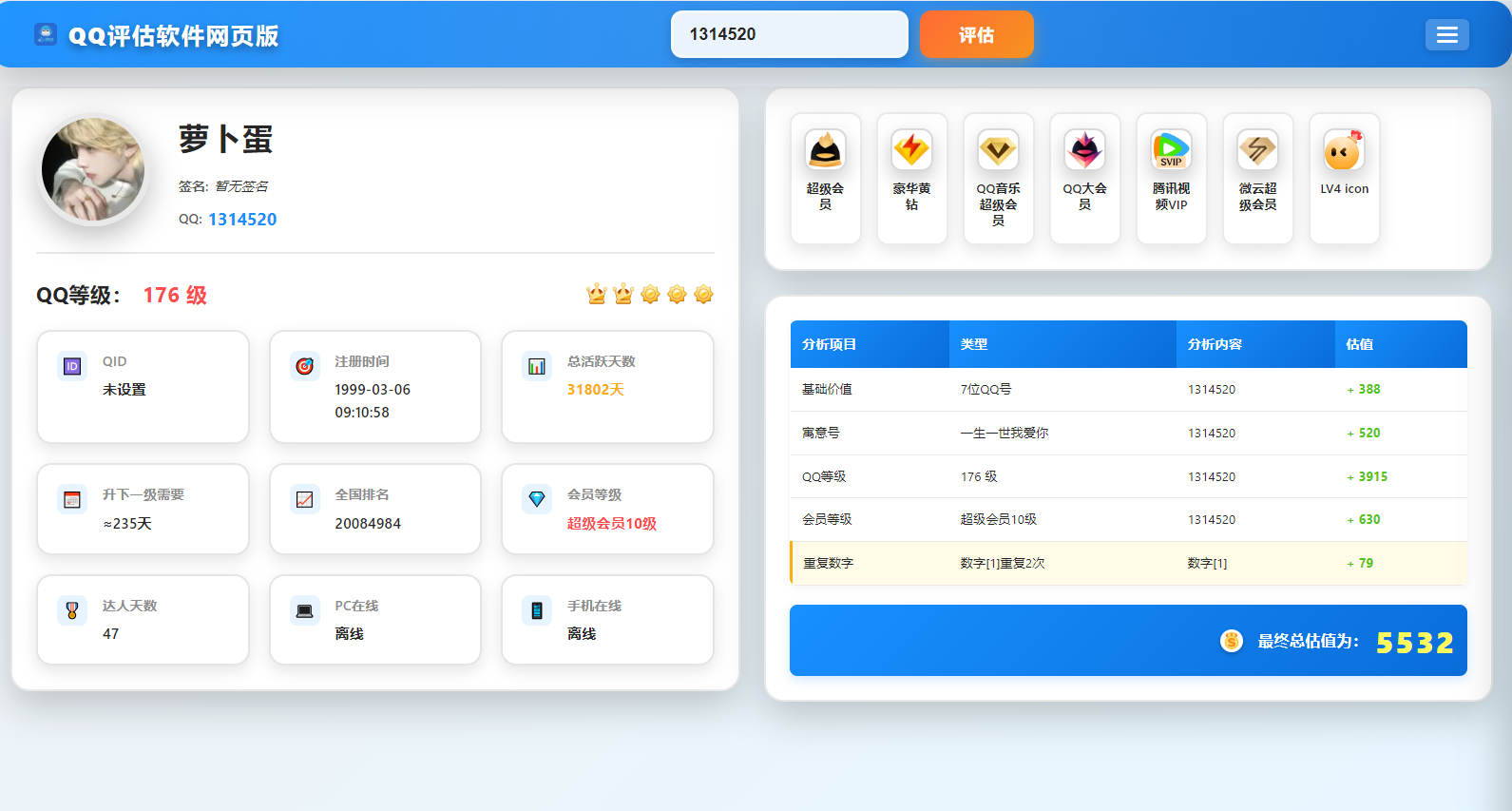Click the 超级会员 badge icon
This screenshot has height=811, width=1512.
pyautogui.click(x=825, y=150)
